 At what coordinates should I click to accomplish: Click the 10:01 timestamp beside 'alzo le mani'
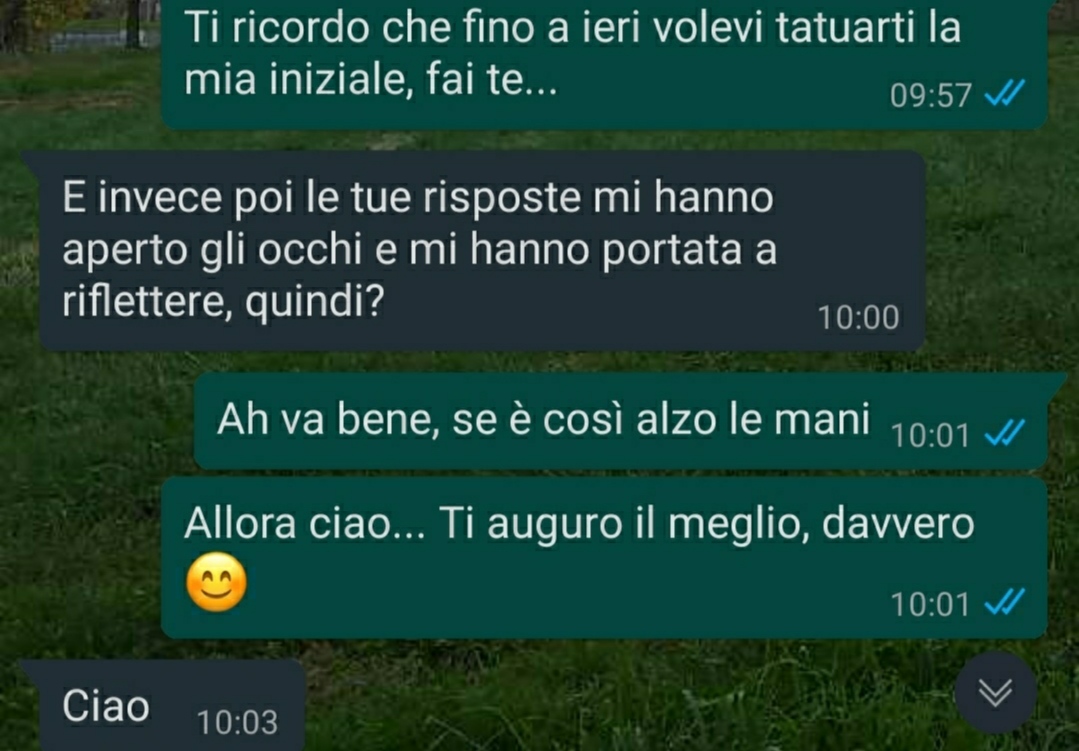click(x=930, y=435)
